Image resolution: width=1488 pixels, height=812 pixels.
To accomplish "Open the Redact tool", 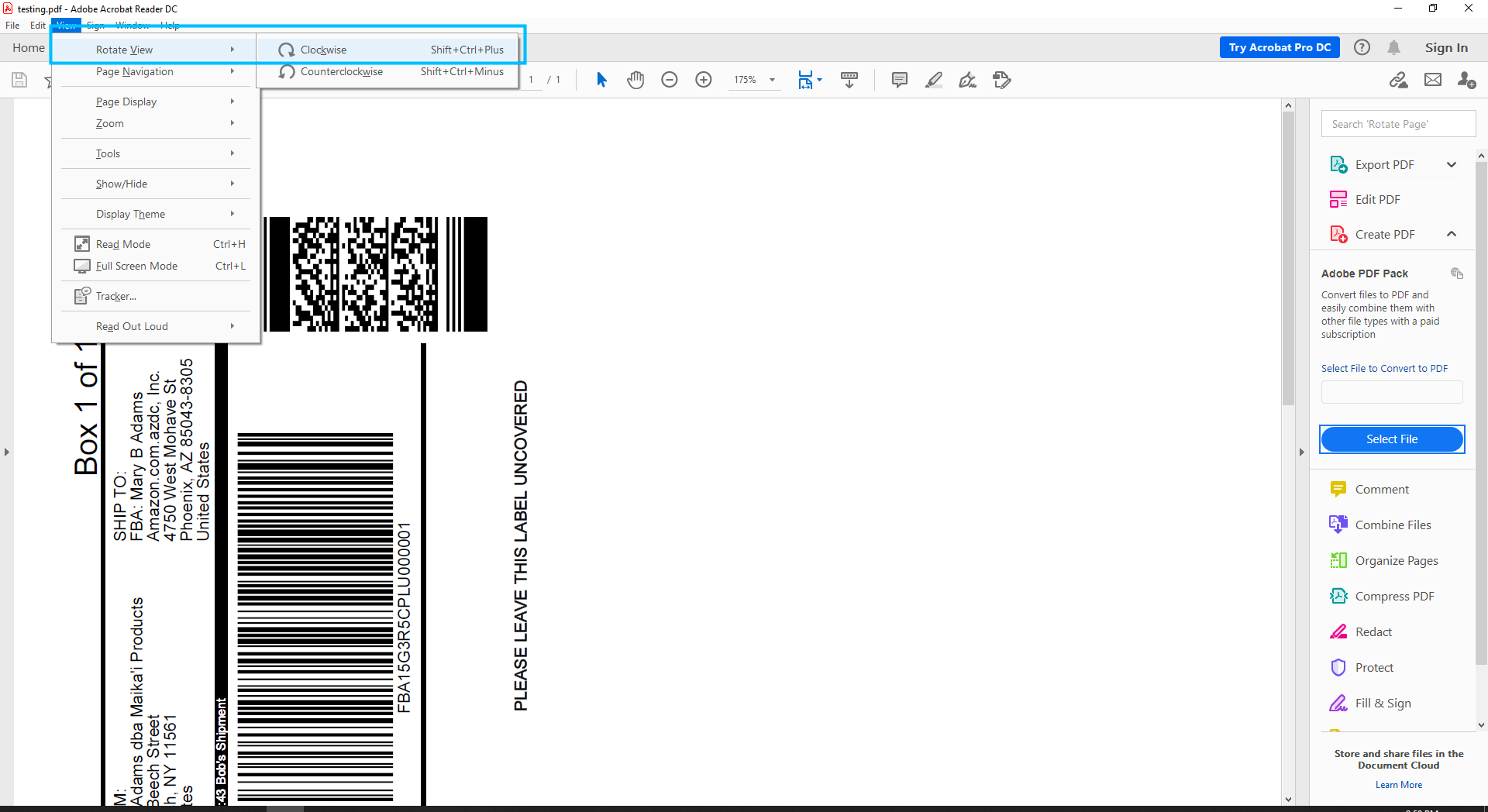I will pyautogui.click(x=1373, y=631).
